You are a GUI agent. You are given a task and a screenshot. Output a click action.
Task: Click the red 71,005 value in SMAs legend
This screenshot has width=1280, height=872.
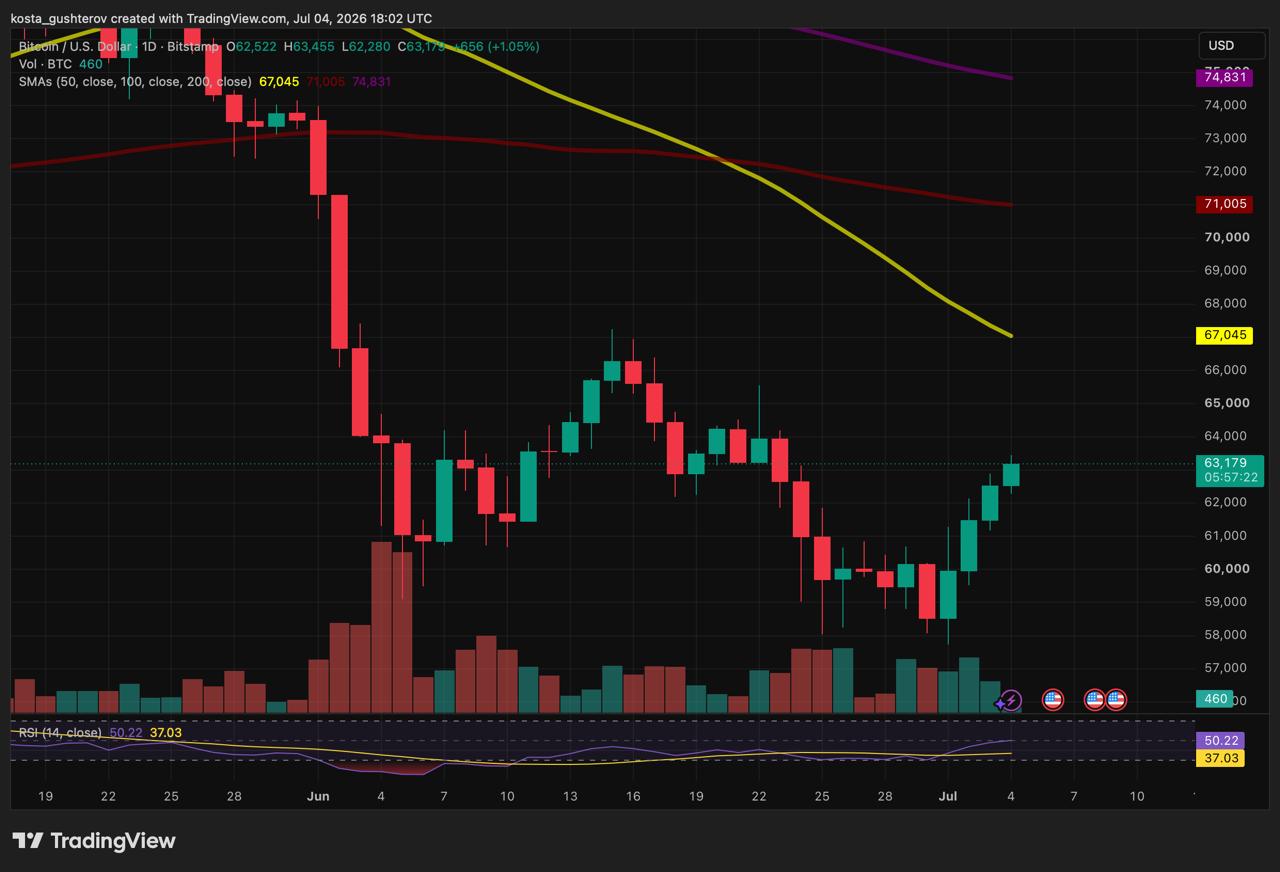coord(325,82)
